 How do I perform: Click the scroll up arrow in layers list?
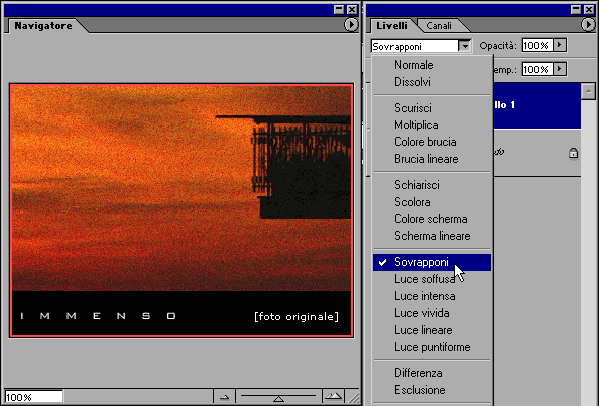pyautogui.click(x=588, y=91)
